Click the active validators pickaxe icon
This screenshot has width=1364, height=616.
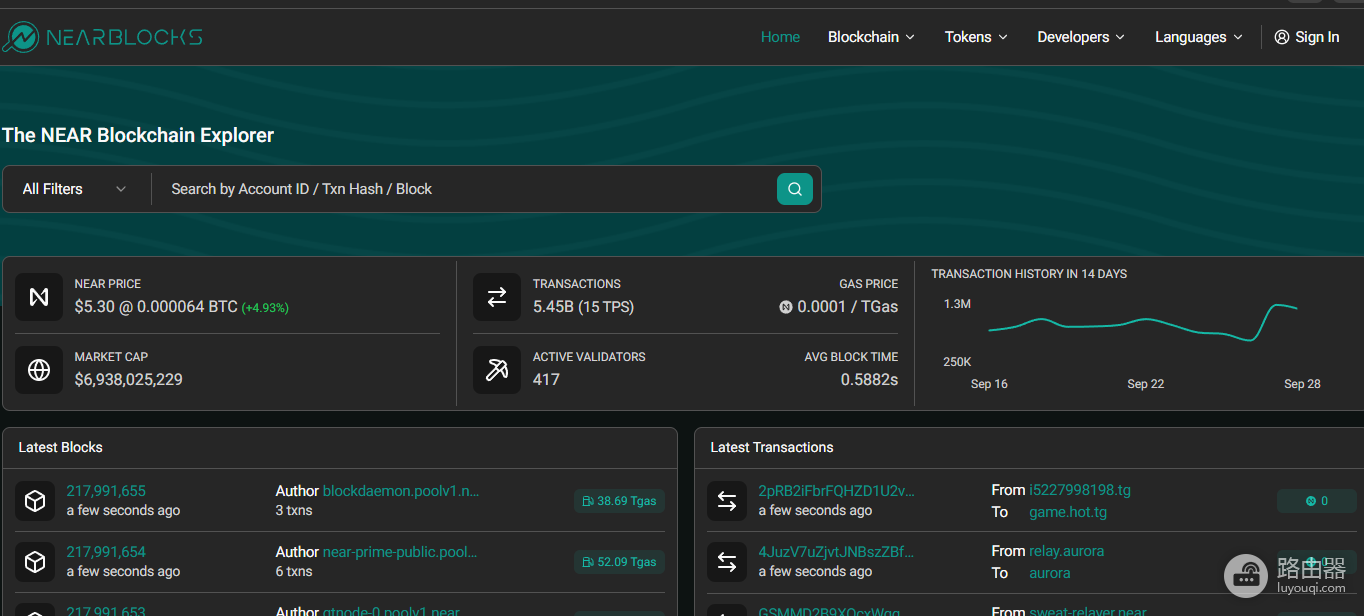click(x=497, y=370)
